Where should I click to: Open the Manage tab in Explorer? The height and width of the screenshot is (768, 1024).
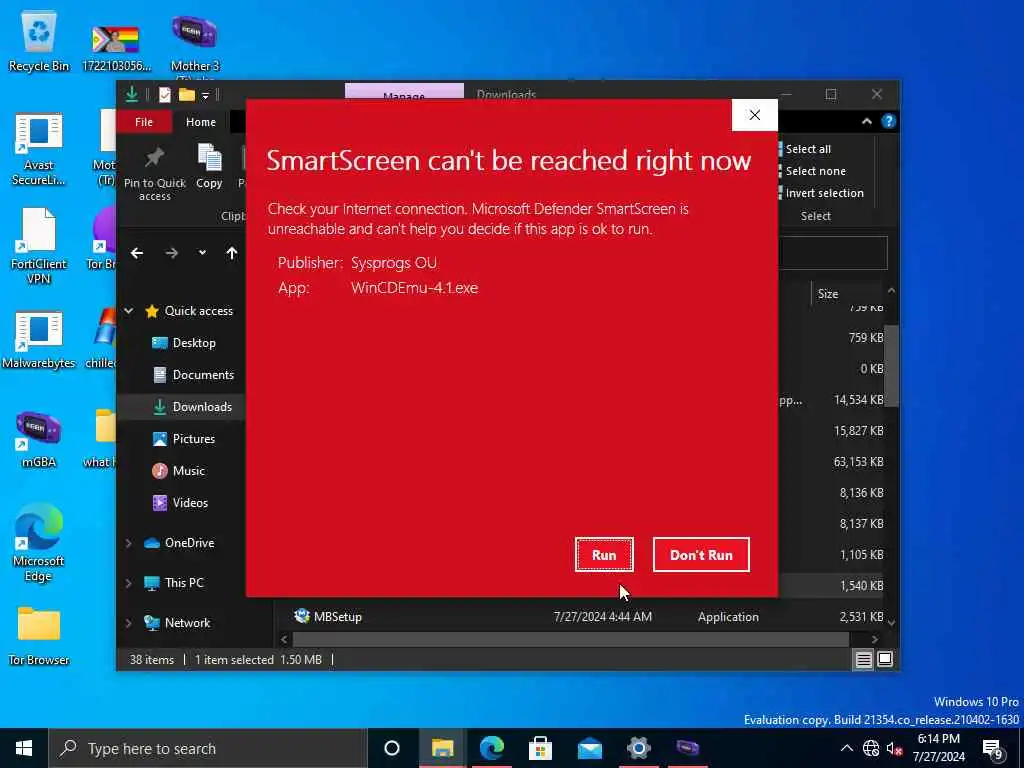404,91
